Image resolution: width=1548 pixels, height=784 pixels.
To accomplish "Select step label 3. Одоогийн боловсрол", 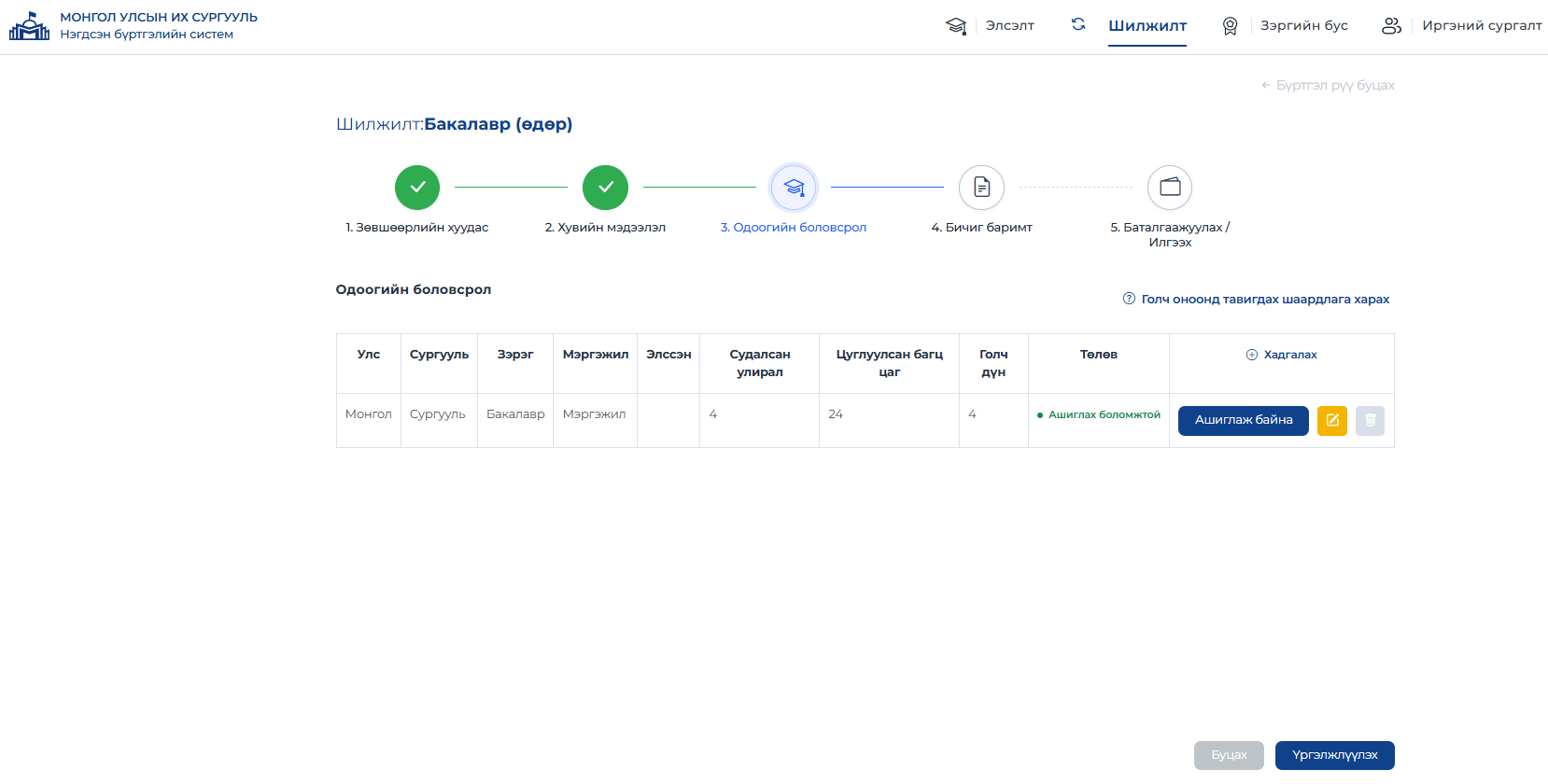I will pyautogui.click(x=794, y=228).
